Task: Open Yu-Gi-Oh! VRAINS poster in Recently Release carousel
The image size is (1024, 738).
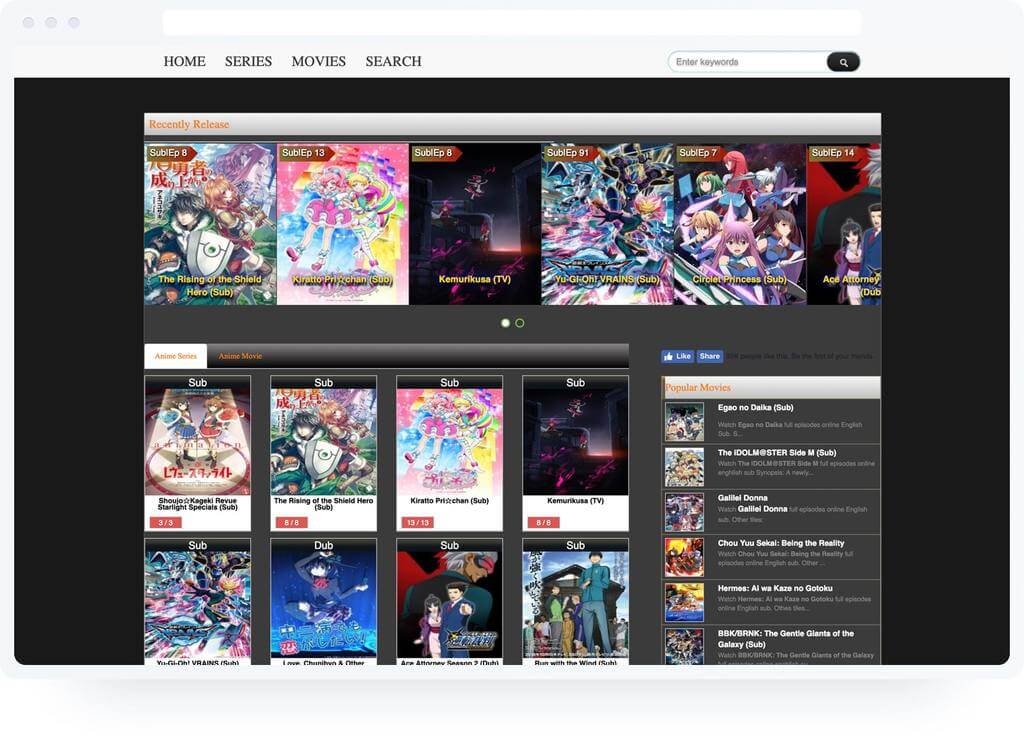Action: (607, 224)
